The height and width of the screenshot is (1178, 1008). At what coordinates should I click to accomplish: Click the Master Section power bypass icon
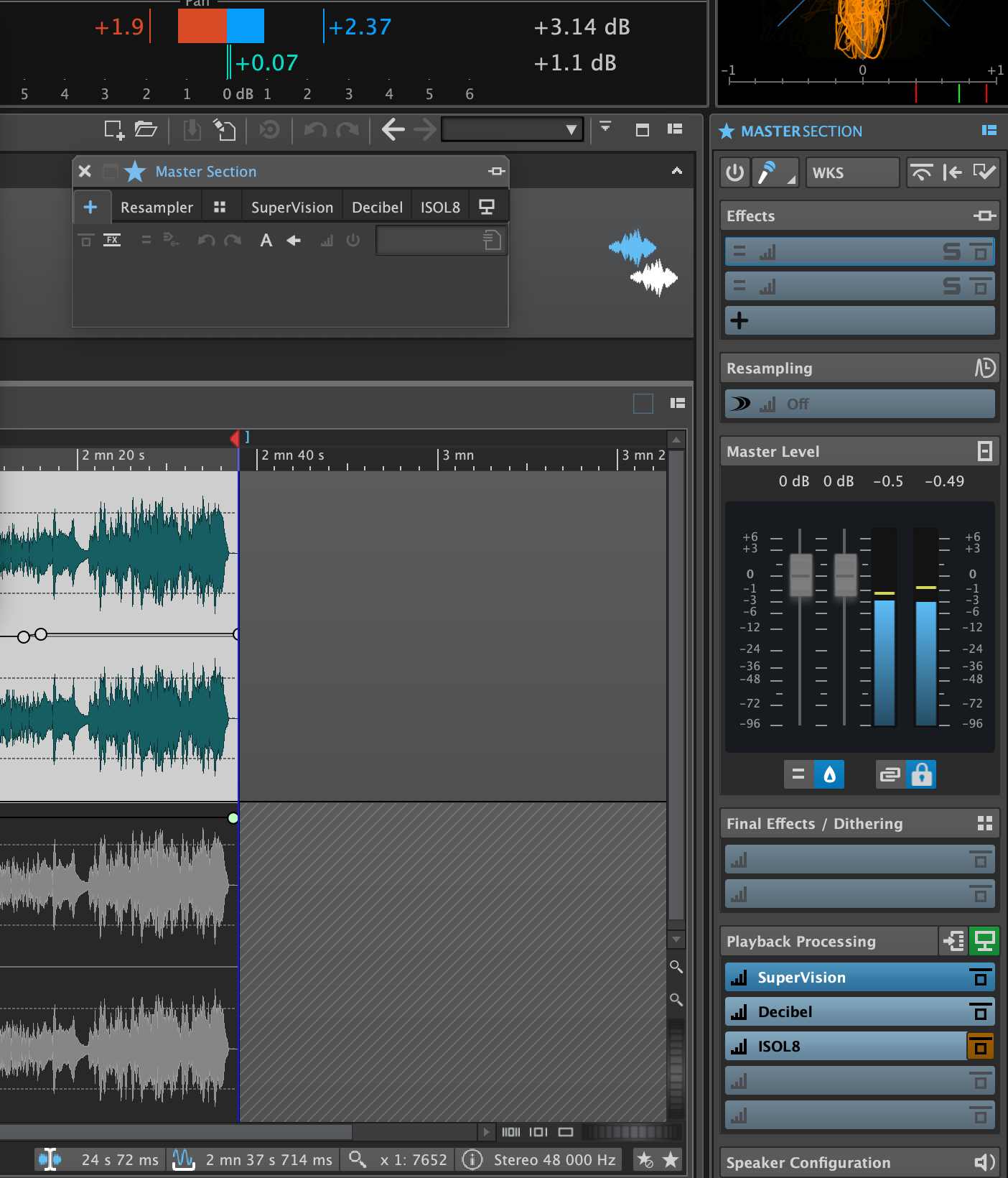(x=734, y=172)
